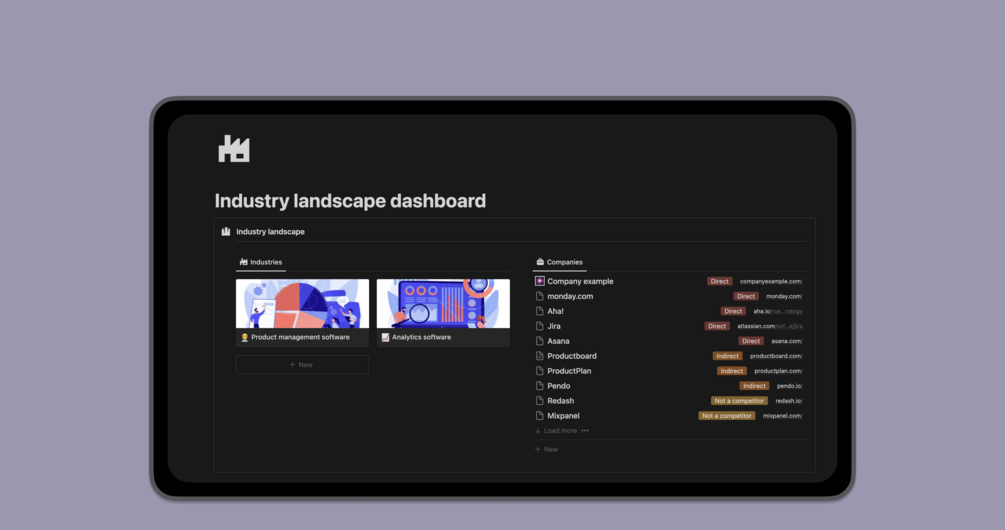
Task: Open the atlassian.com link for Jira
Action: coord(769,326)
